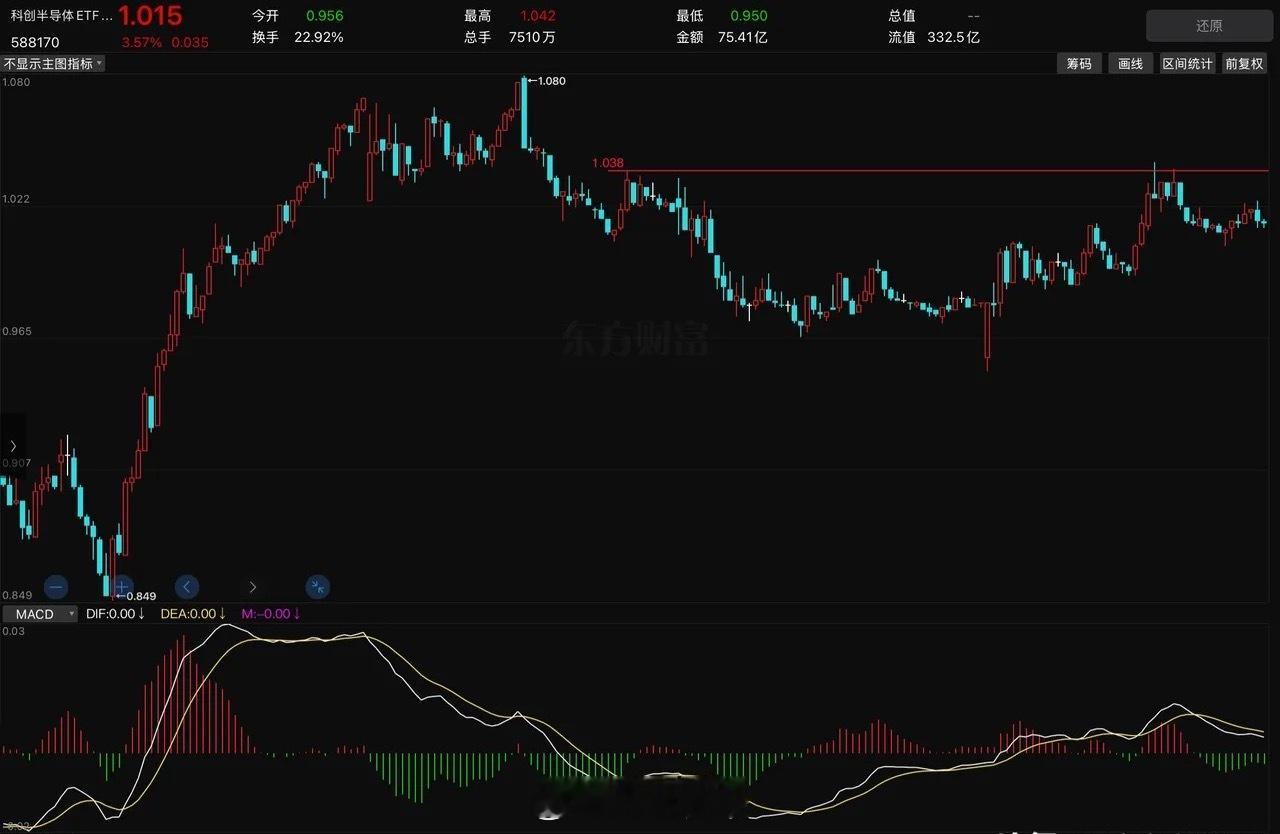Click the 科创半导体ETF name

62,15
